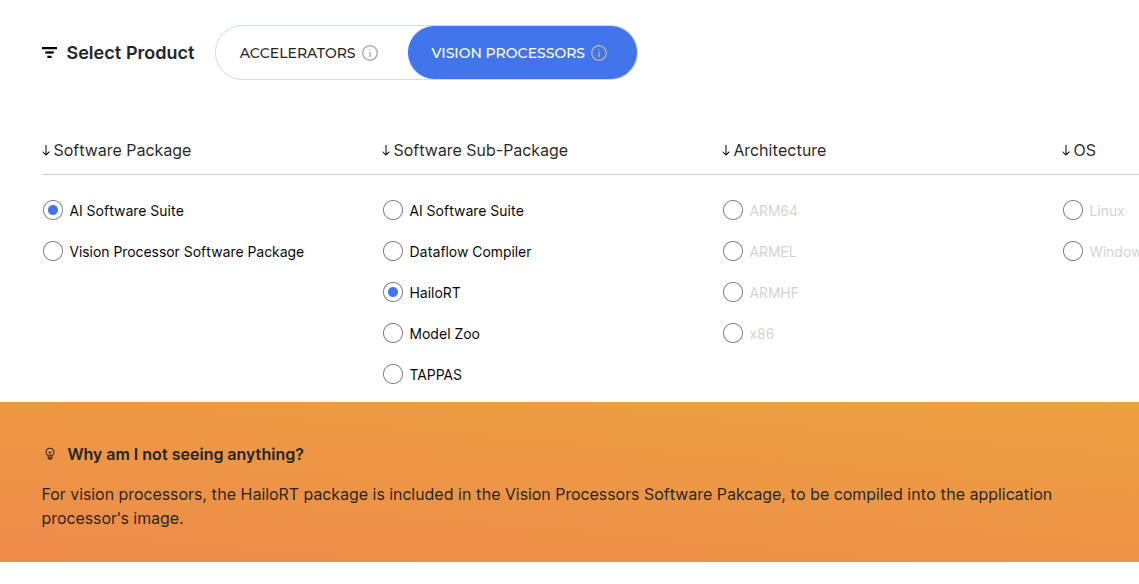Select the ARM64 architecture radio
The height and width of the screenshot is (584, 1139).
733,211
